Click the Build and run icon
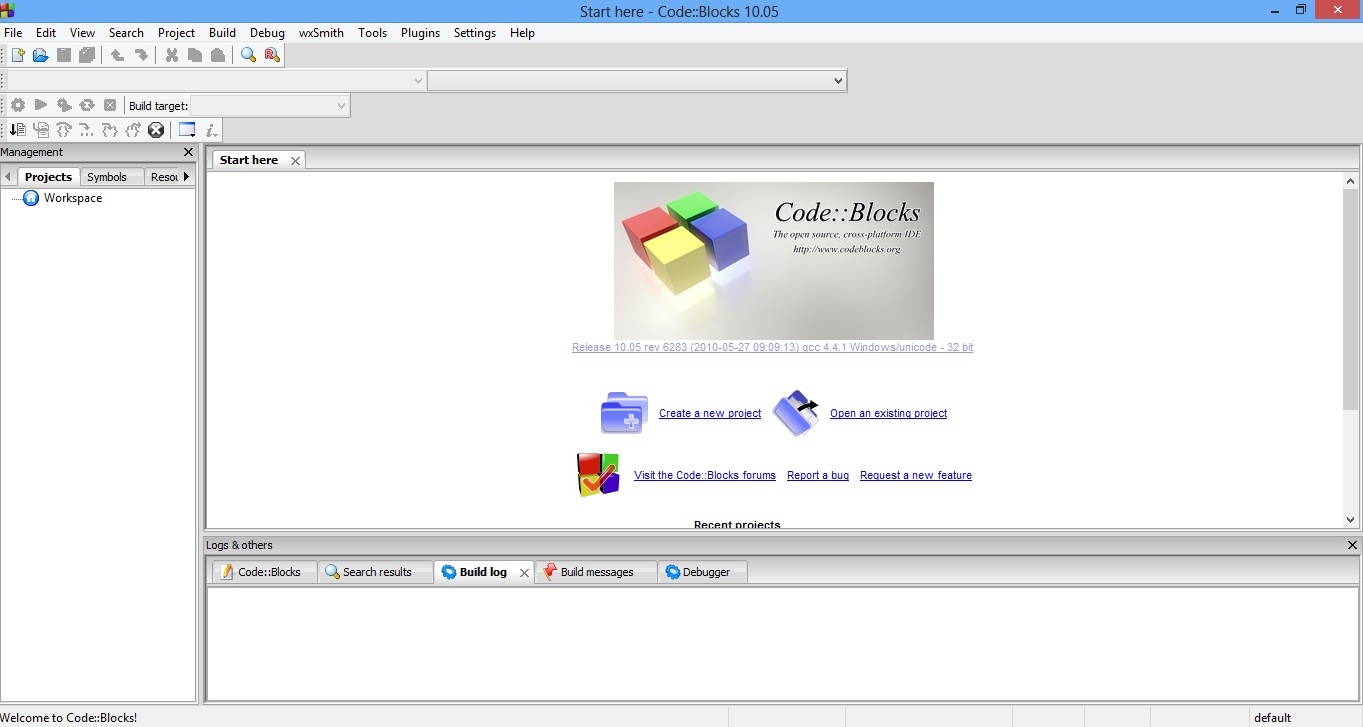1363x727 pixels. [x=64, y=105]
